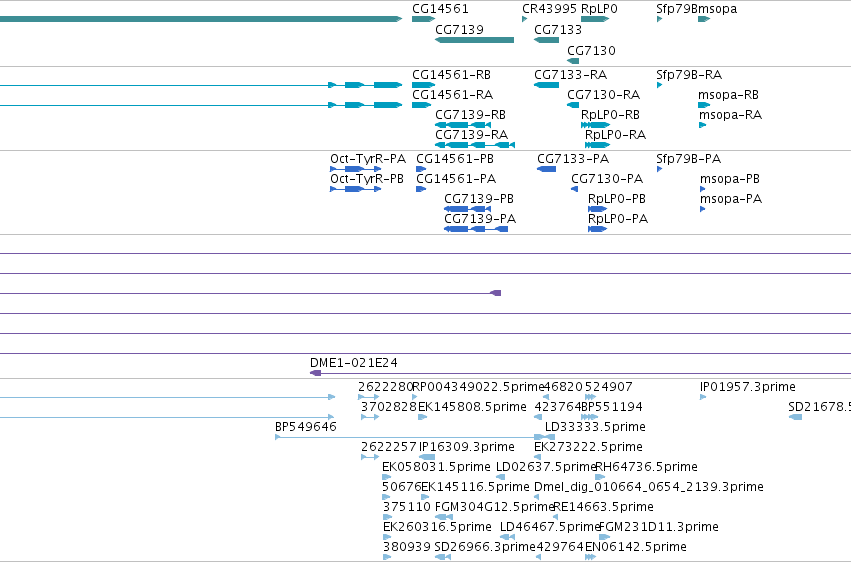Viewport: 851px width, 562px height.
Task: Click the RpLP0-PA protein
Action: [x=597, y=229]
